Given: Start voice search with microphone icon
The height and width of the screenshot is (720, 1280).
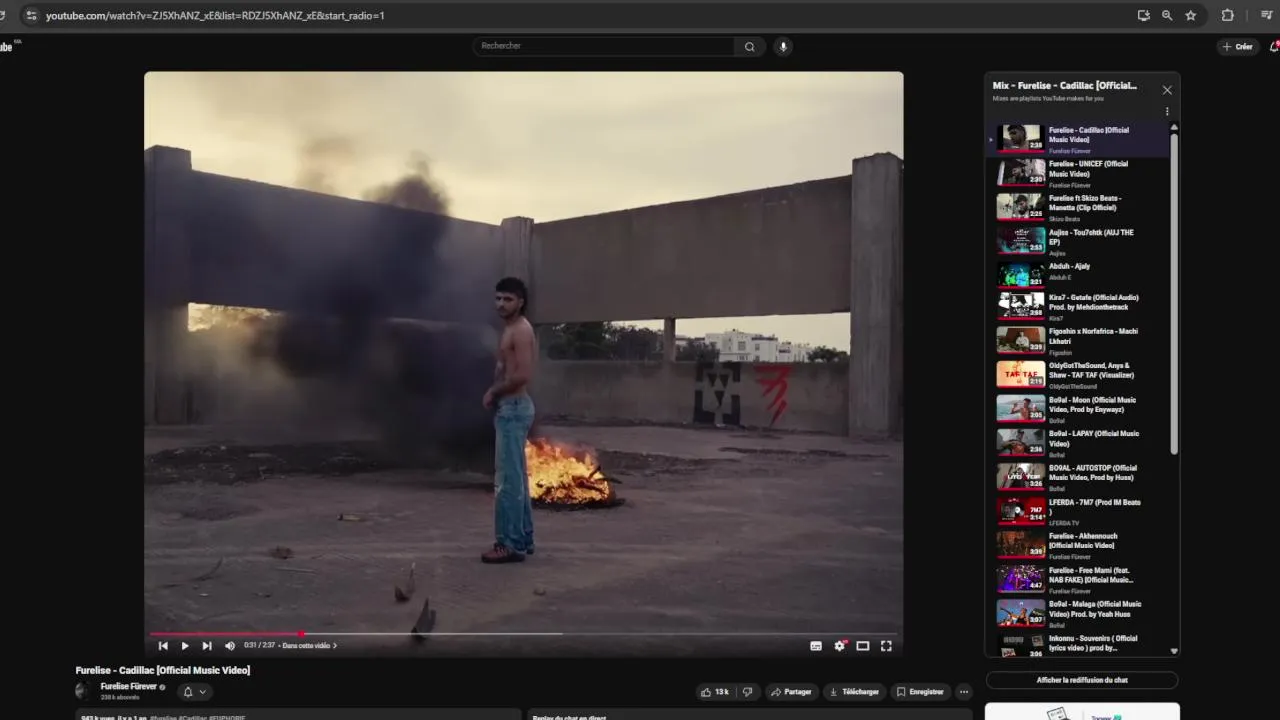Looking at the screenshot, I should 783,46.
